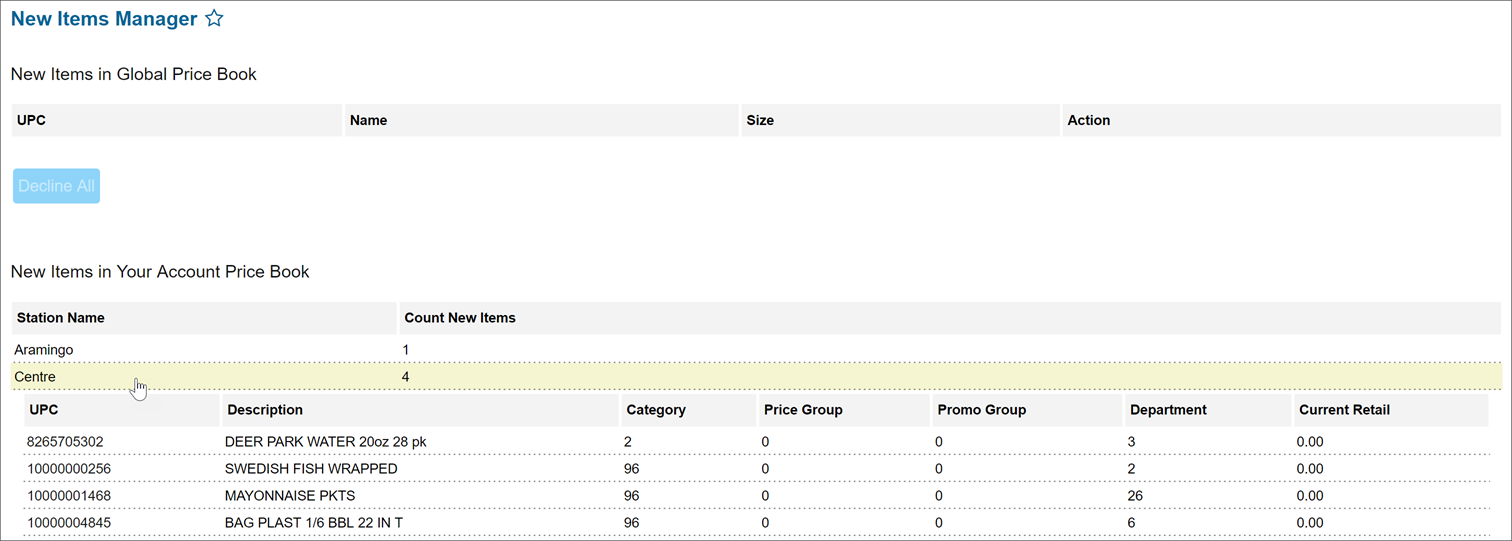Open the BAG PLAST 1/6 BBL 22 IN T item
Image resolution: width=1512 pixels, height=541 pixels.
314,523
